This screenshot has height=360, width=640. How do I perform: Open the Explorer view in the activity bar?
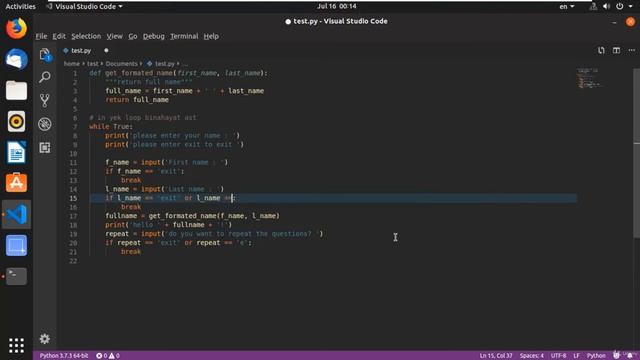click(45, 54)
